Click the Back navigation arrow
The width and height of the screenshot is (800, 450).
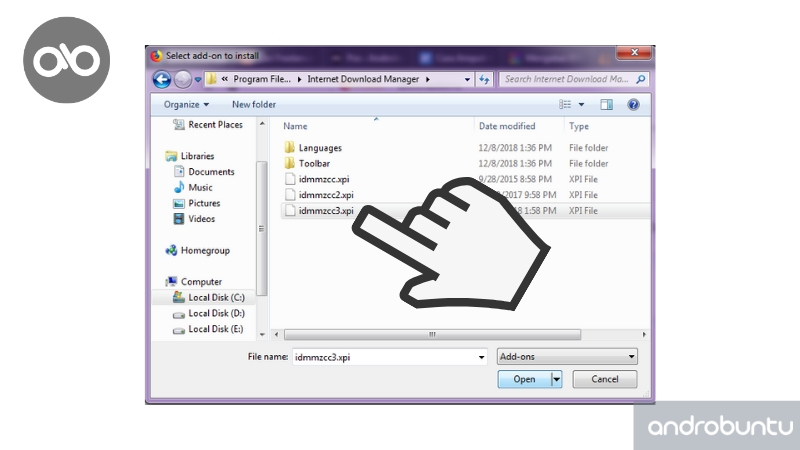[x=162, y=80]
